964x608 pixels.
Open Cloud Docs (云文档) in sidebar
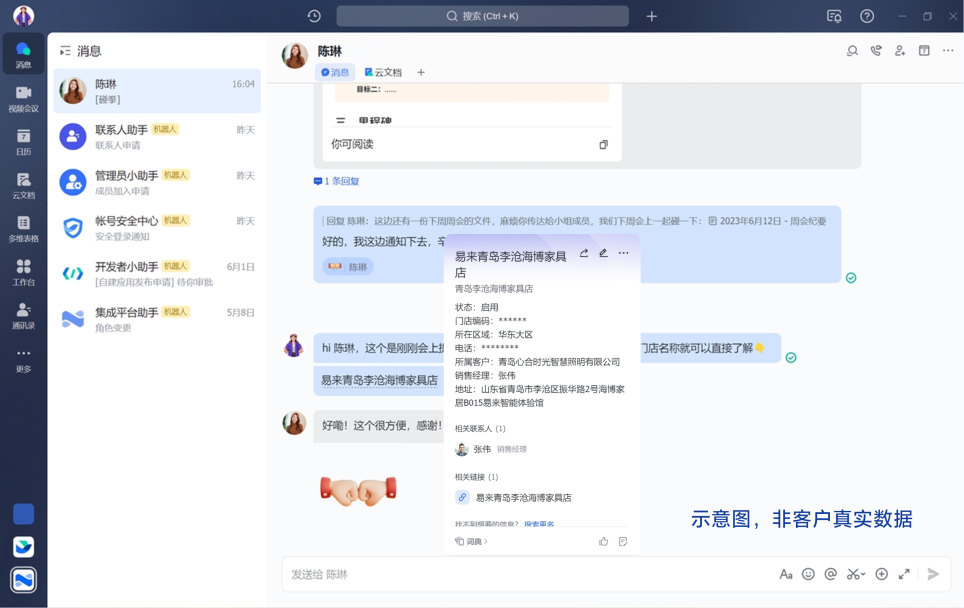click(x=23, y=185)
